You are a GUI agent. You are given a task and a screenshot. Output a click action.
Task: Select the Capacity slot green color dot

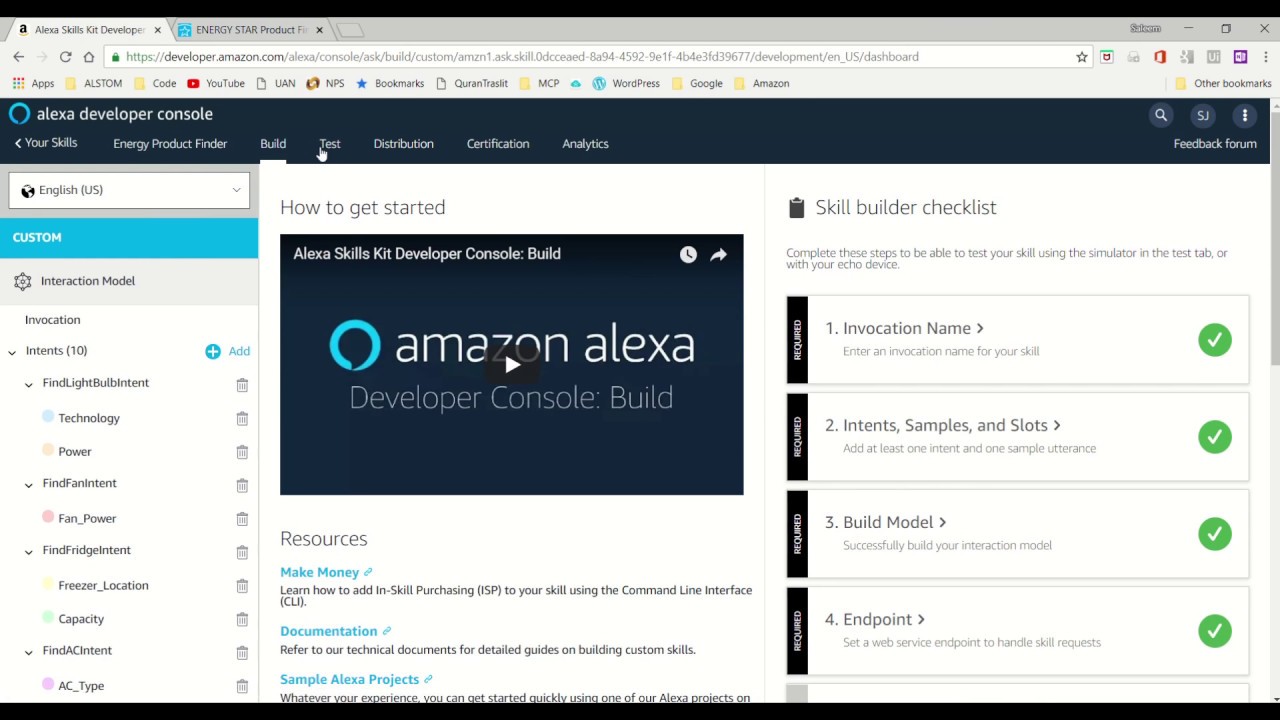pyautogui.click(x=48, y=618)
